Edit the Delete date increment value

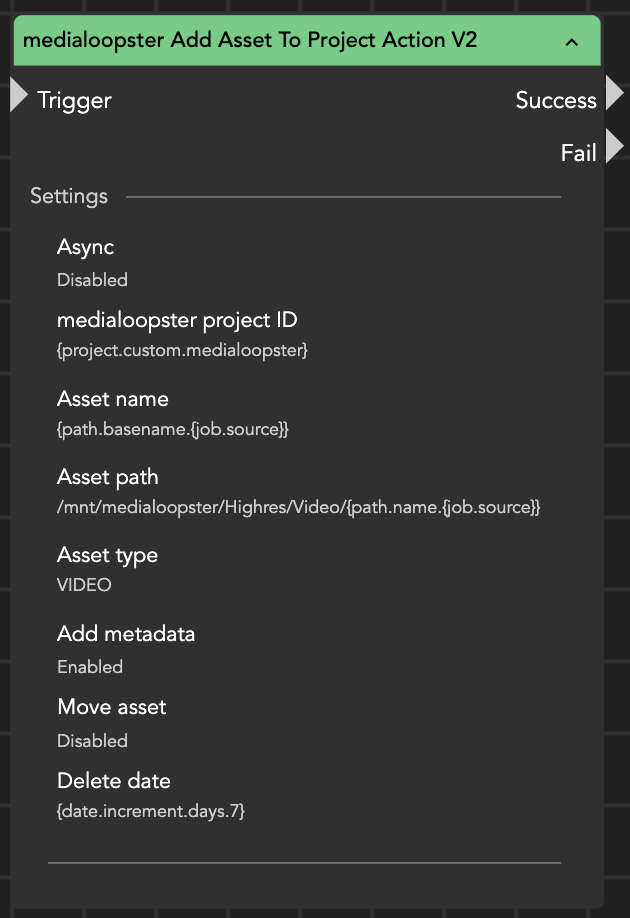[151, 811]
